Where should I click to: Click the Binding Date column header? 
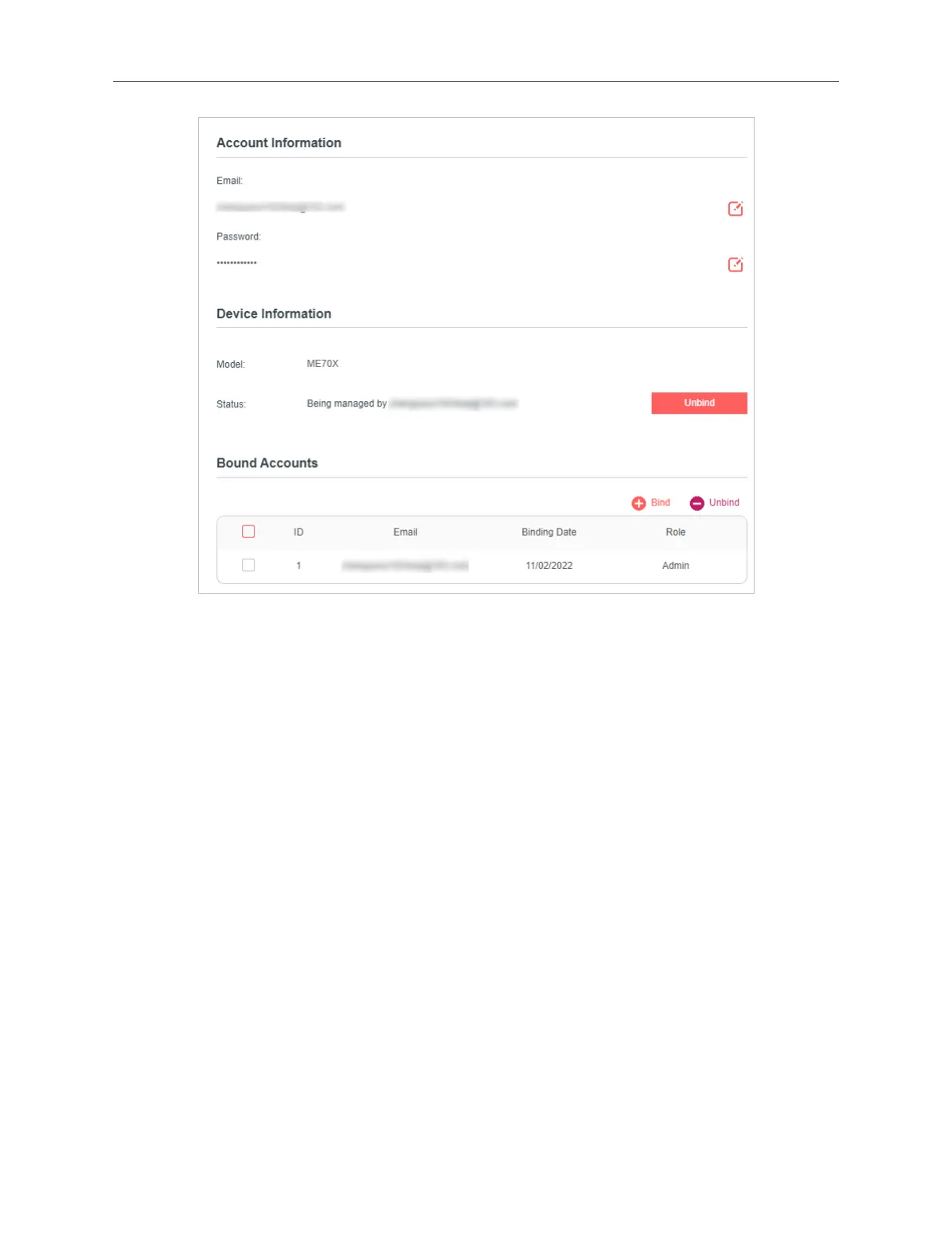point(549,532)
